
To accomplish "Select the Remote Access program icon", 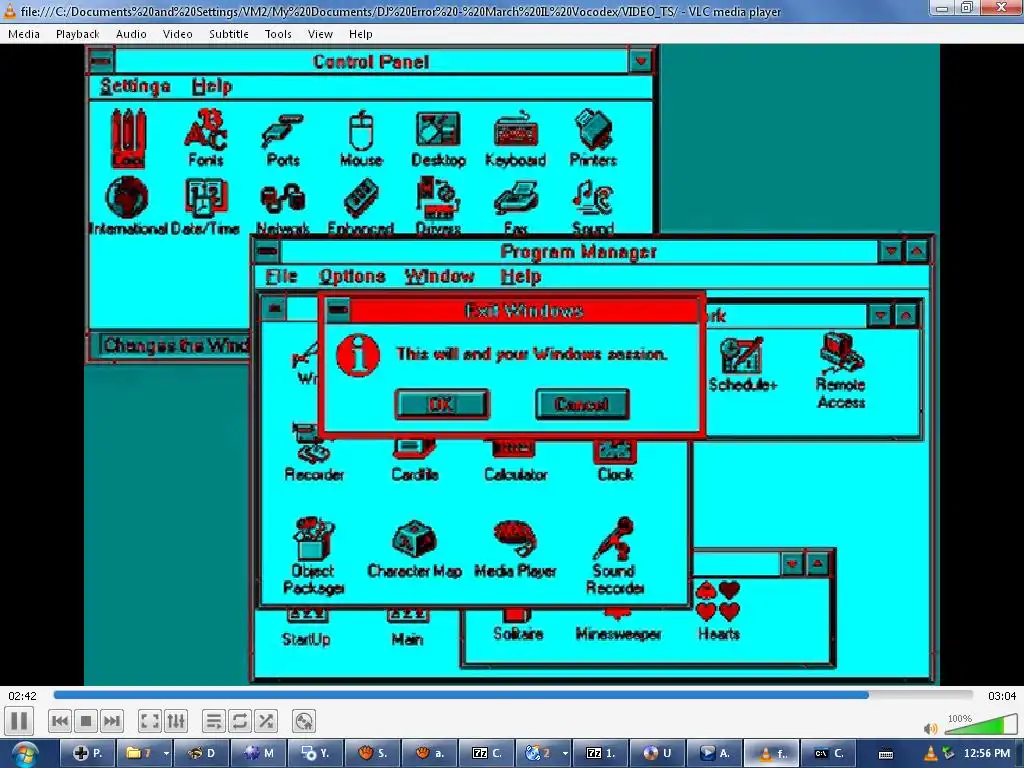I will 841,370.
